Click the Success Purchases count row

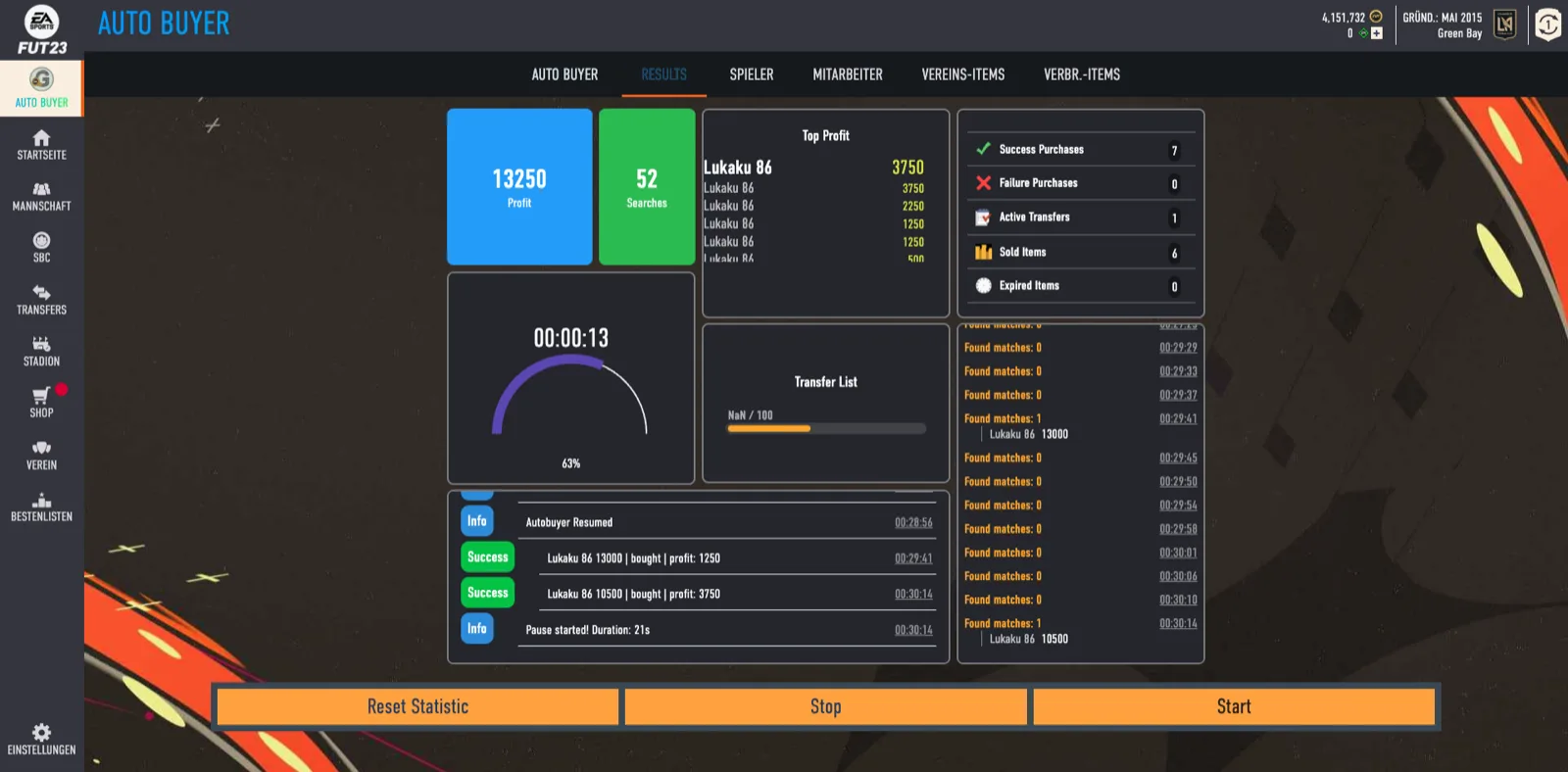point(1081,150)
